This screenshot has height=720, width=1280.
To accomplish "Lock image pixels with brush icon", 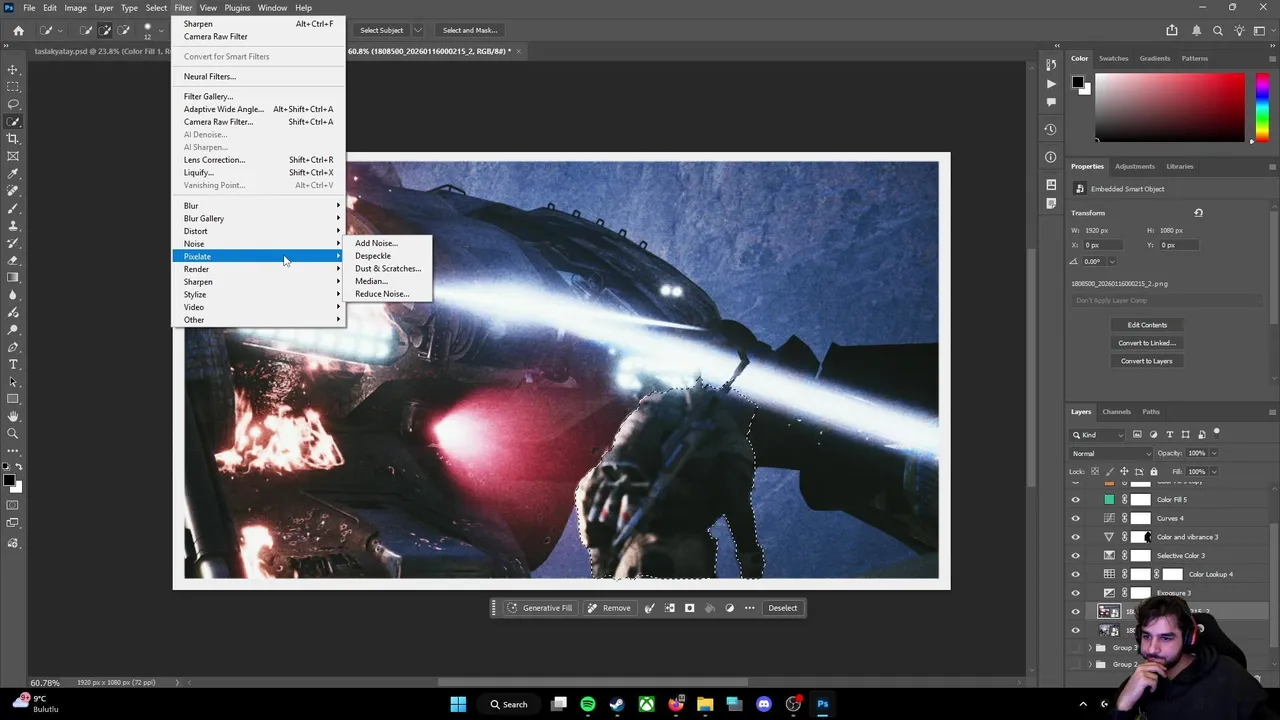I will coord(1109,471).
